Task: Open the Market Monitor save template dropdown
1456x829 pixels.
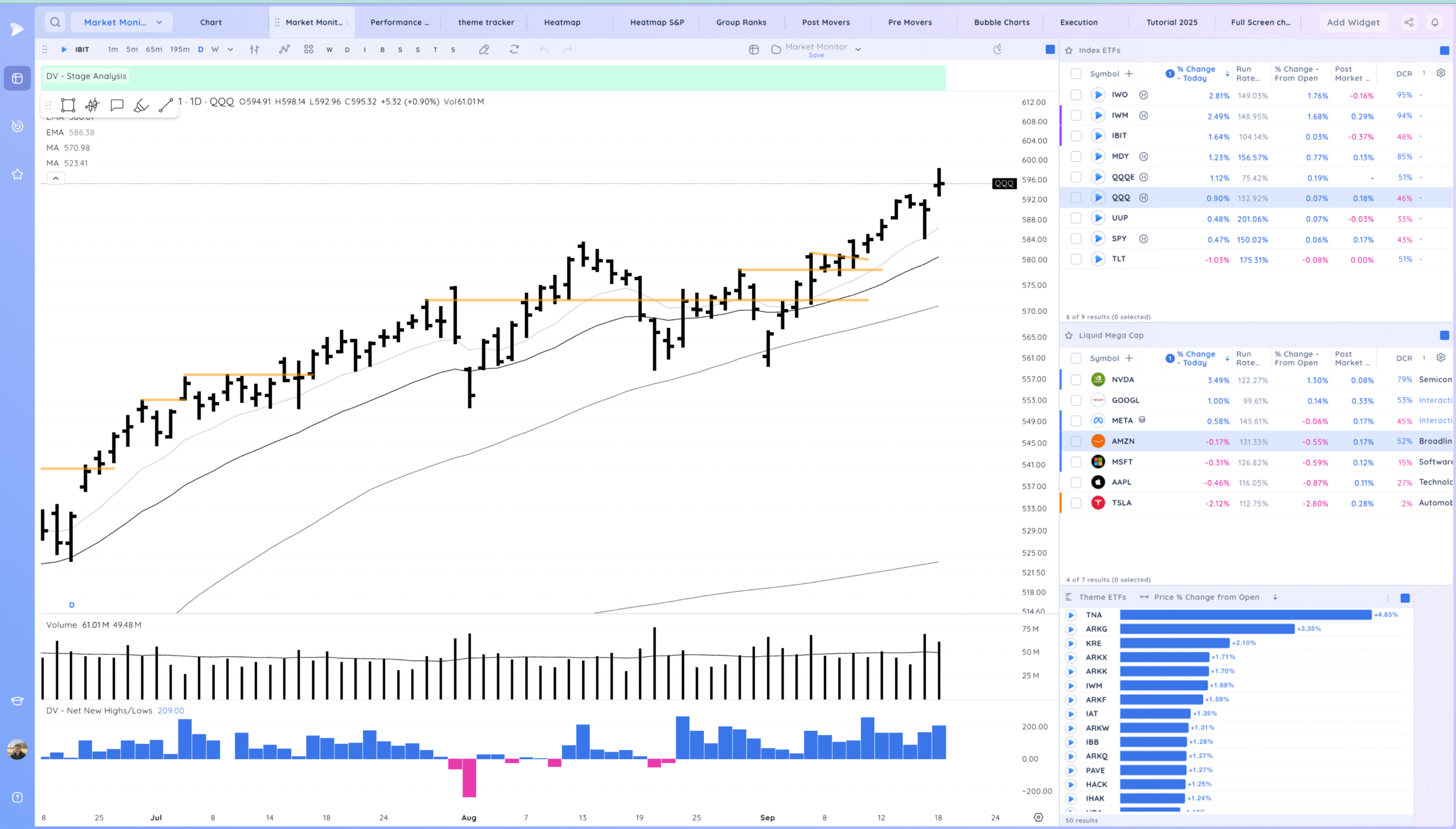Action: point(858,49)
